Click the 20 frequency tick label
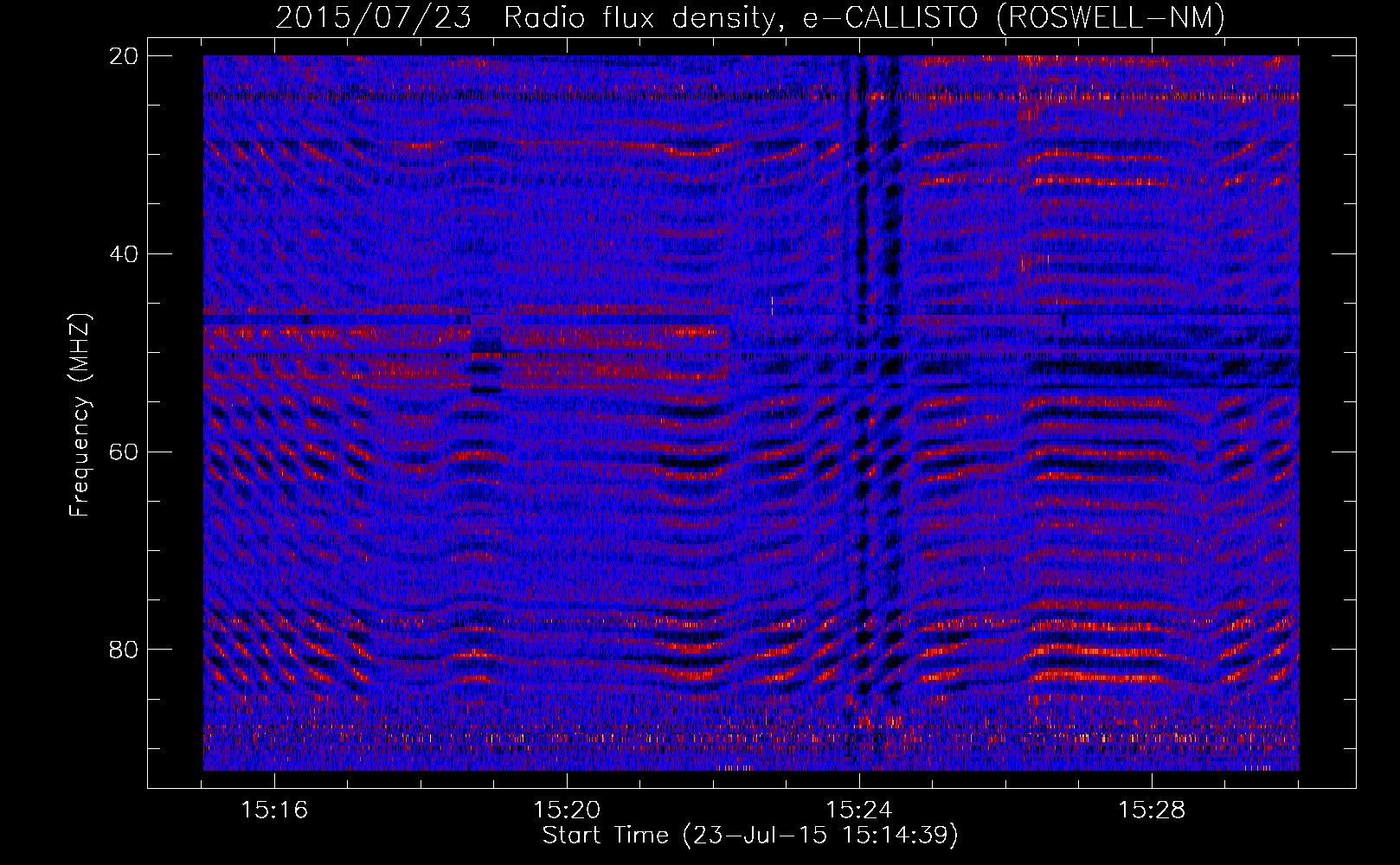Screen dimensions: 1400x865 [124, 56]
